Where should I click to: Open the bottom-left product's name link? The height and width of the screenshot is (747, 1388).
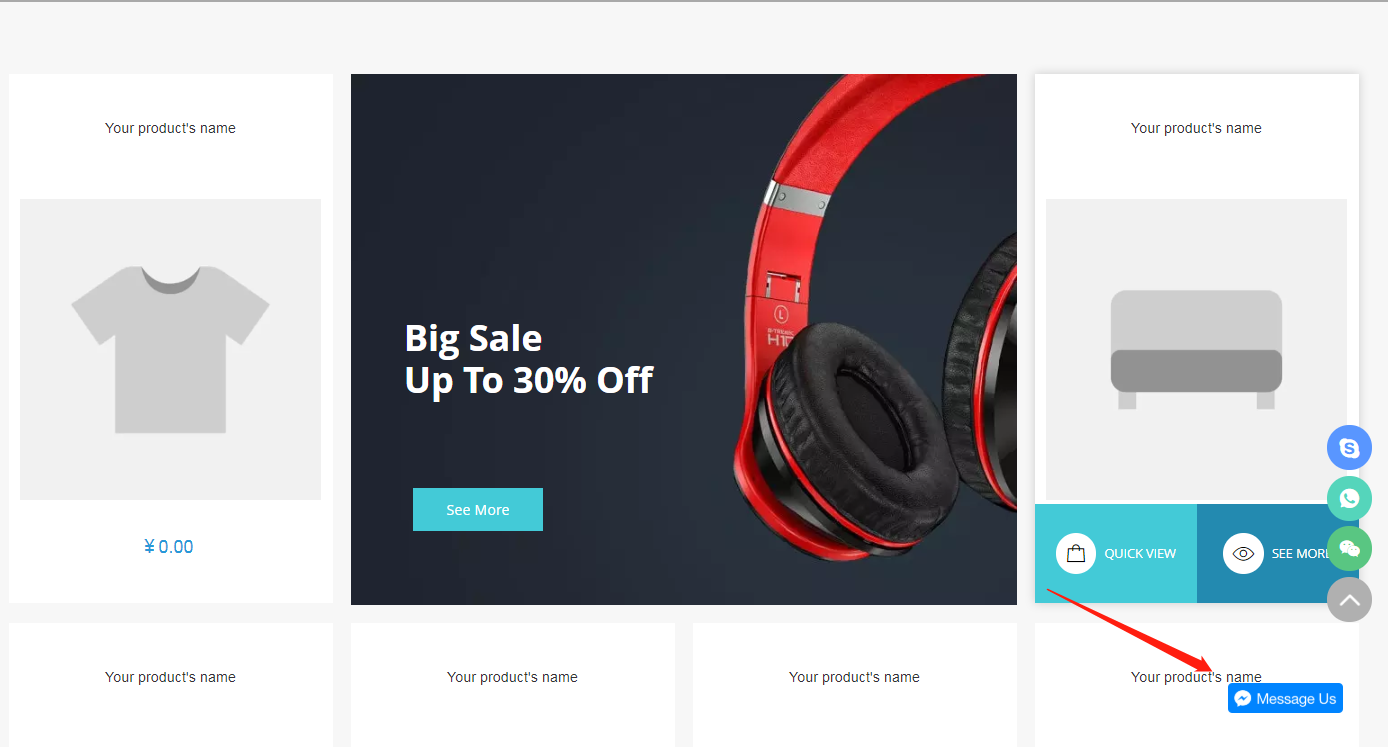click(170, 677)
